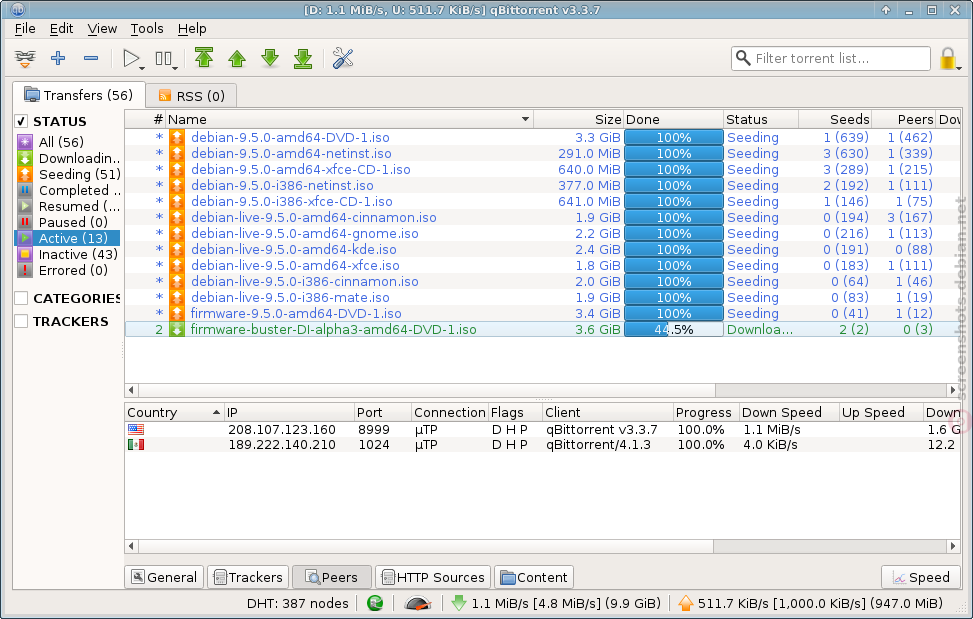Open the Tools menu
973x619 pixels.
tap(147, 29)
